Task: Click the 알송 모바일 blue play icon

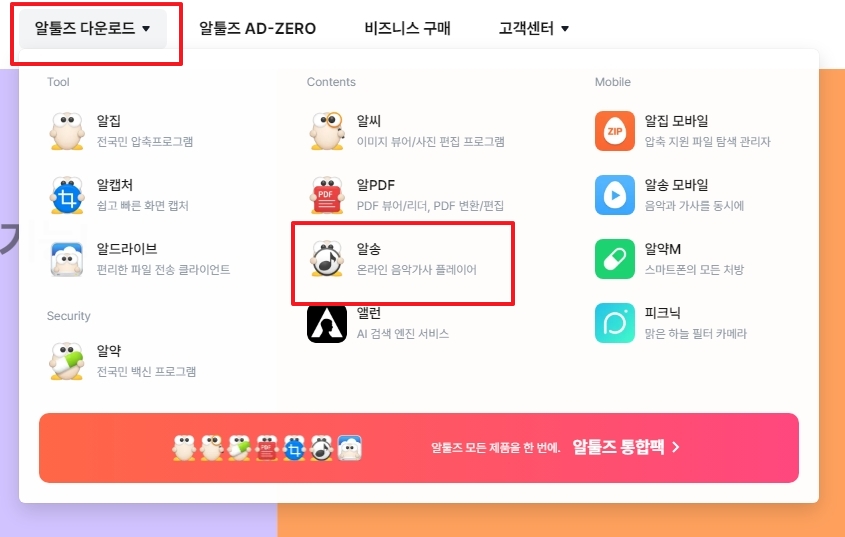Action: tap(615, 195)
